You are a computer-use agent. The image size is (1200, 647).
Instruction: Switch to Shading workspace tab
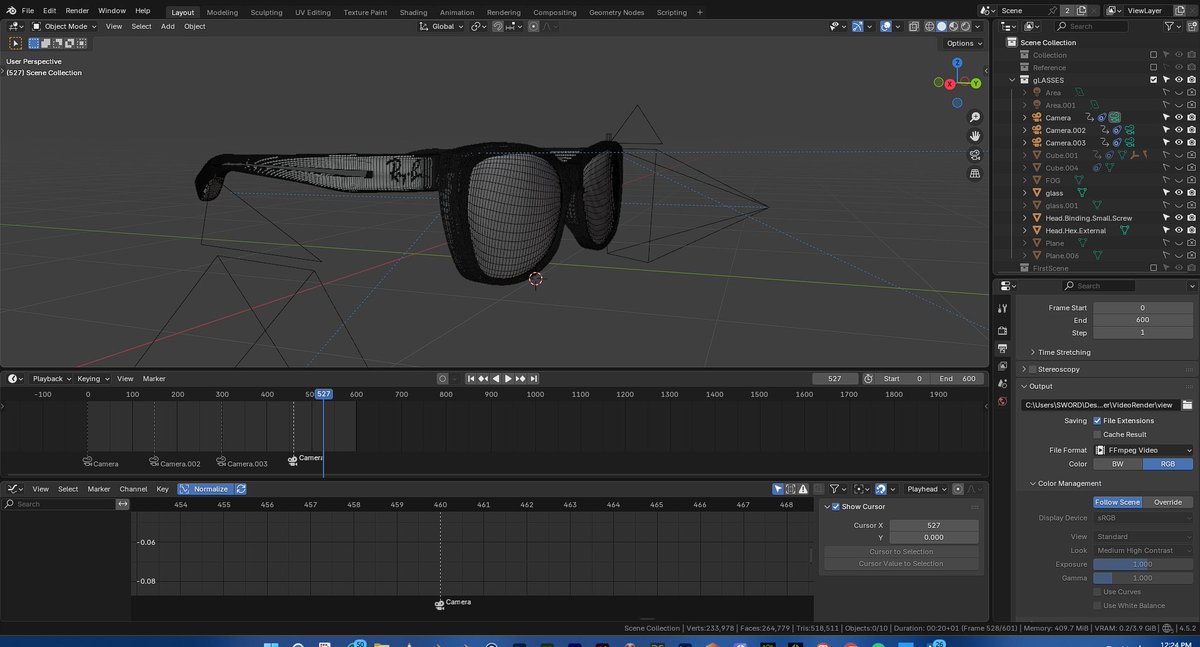tap(413, 12)
